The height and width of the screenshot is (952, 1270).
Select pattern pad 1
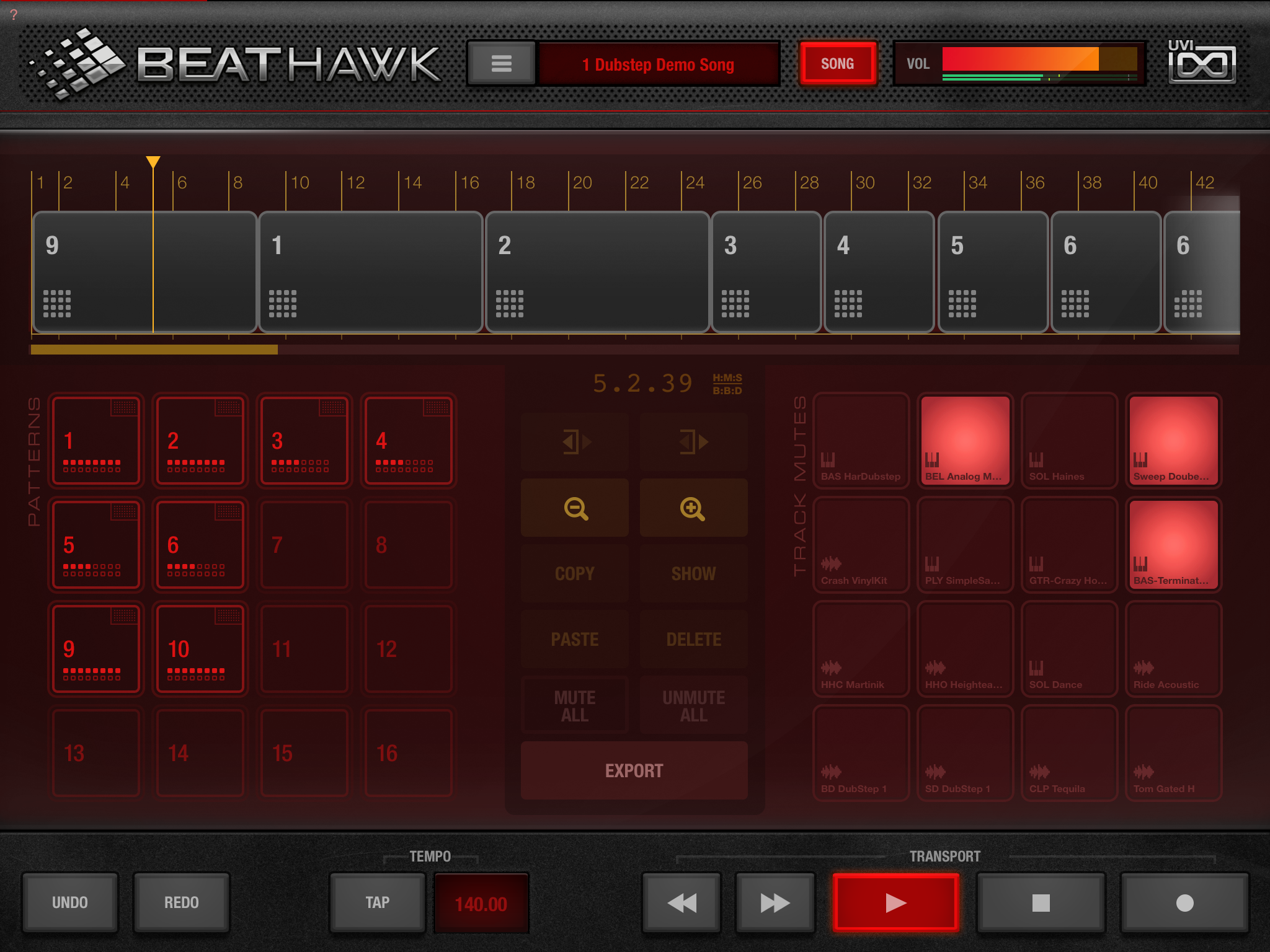(x=95, y=440)
